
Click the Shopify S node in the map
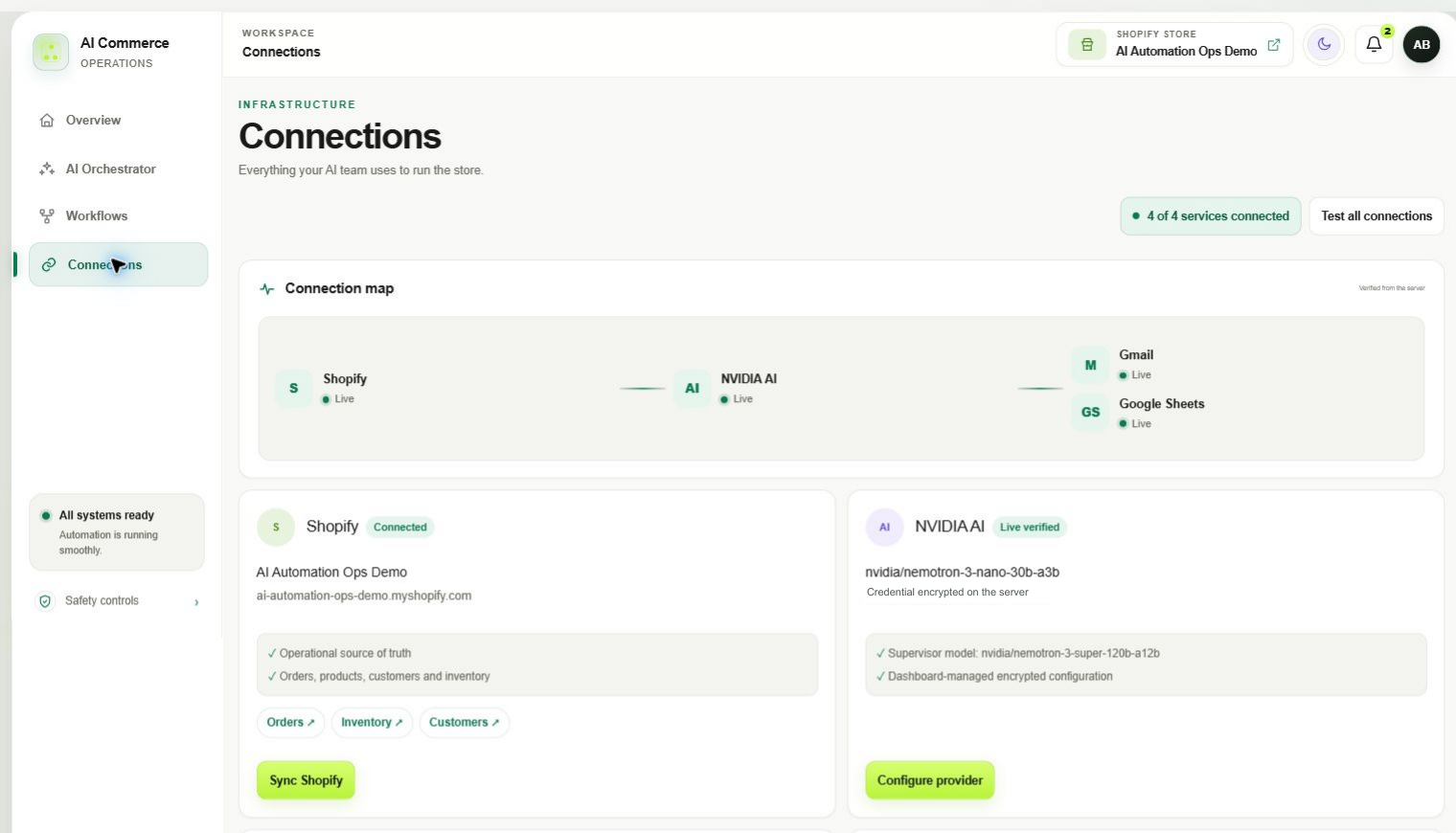[x=294, y=388]
